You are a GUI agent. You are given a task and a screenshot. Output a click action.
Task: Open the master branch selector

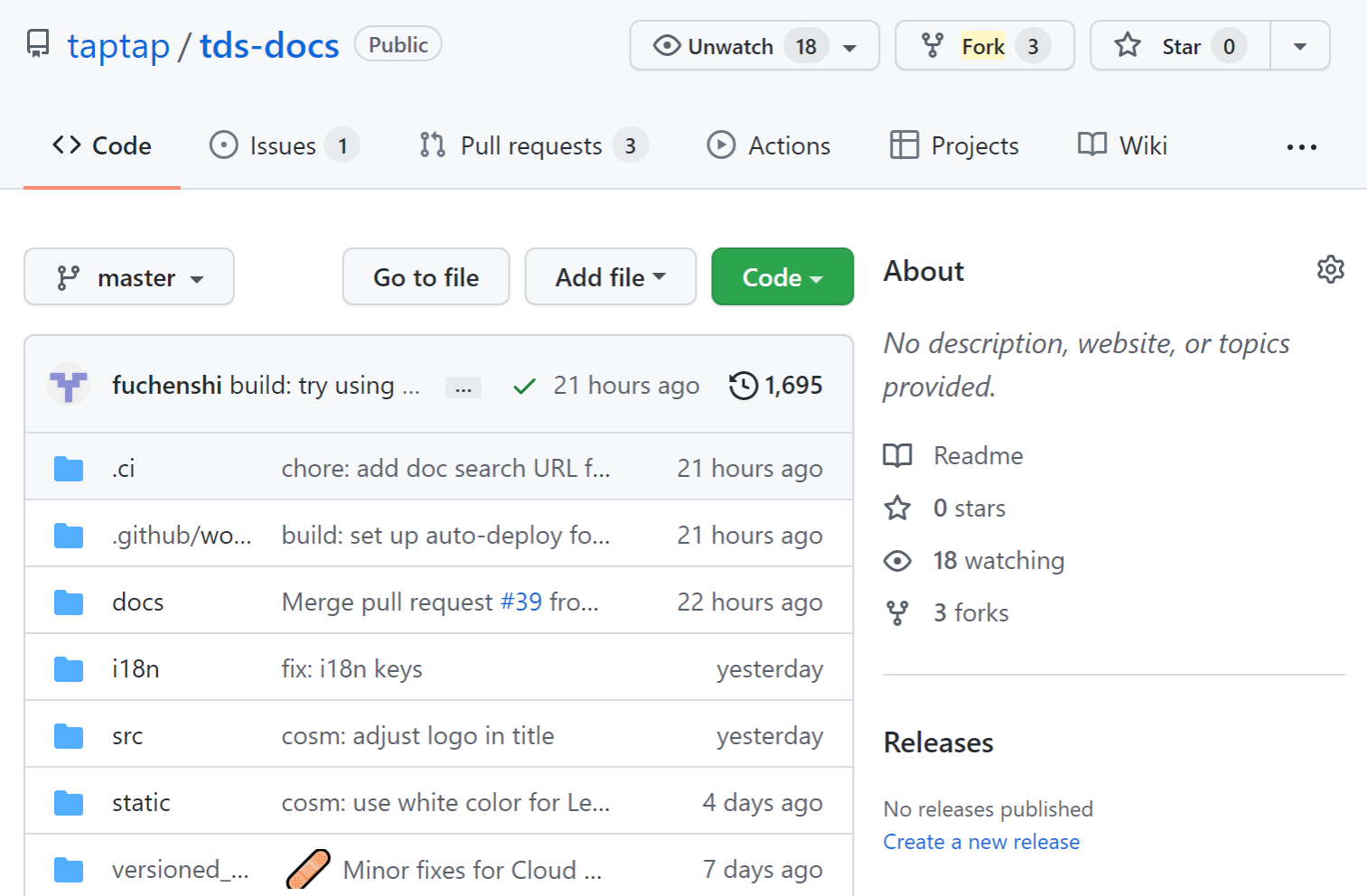129,277
